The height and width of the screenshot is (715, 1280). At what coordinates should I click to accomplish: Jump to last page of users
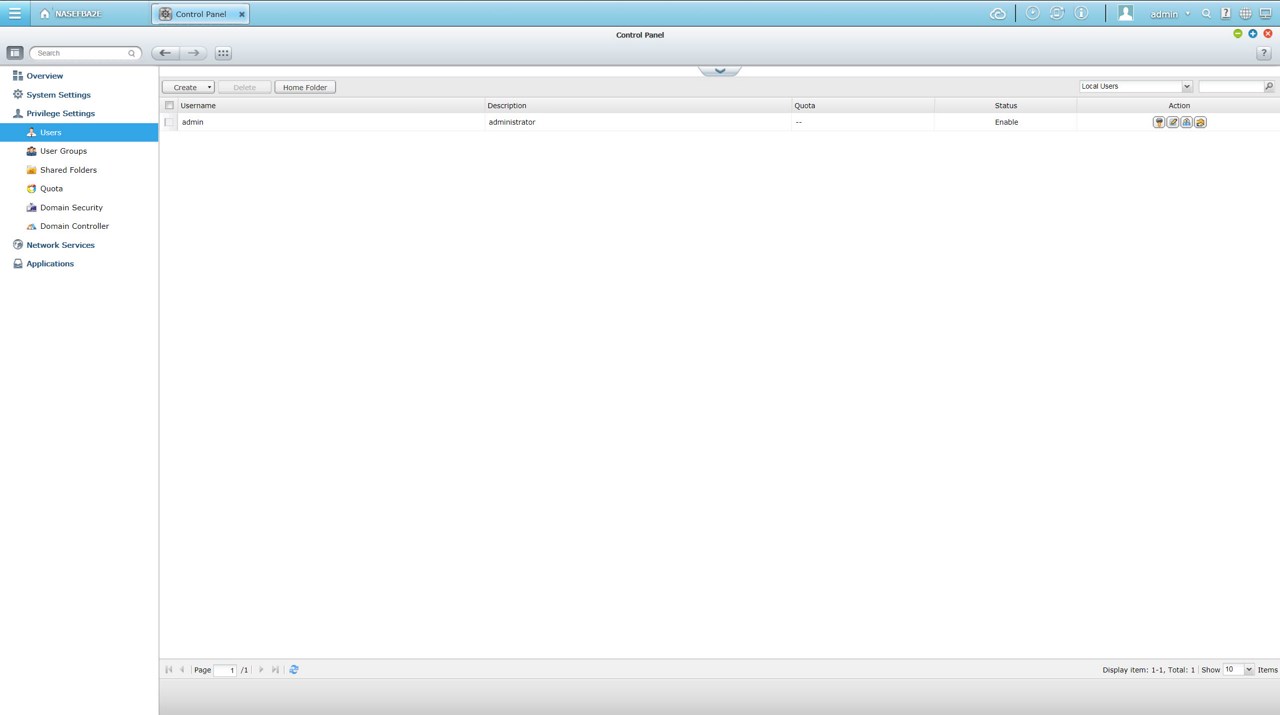275,670
